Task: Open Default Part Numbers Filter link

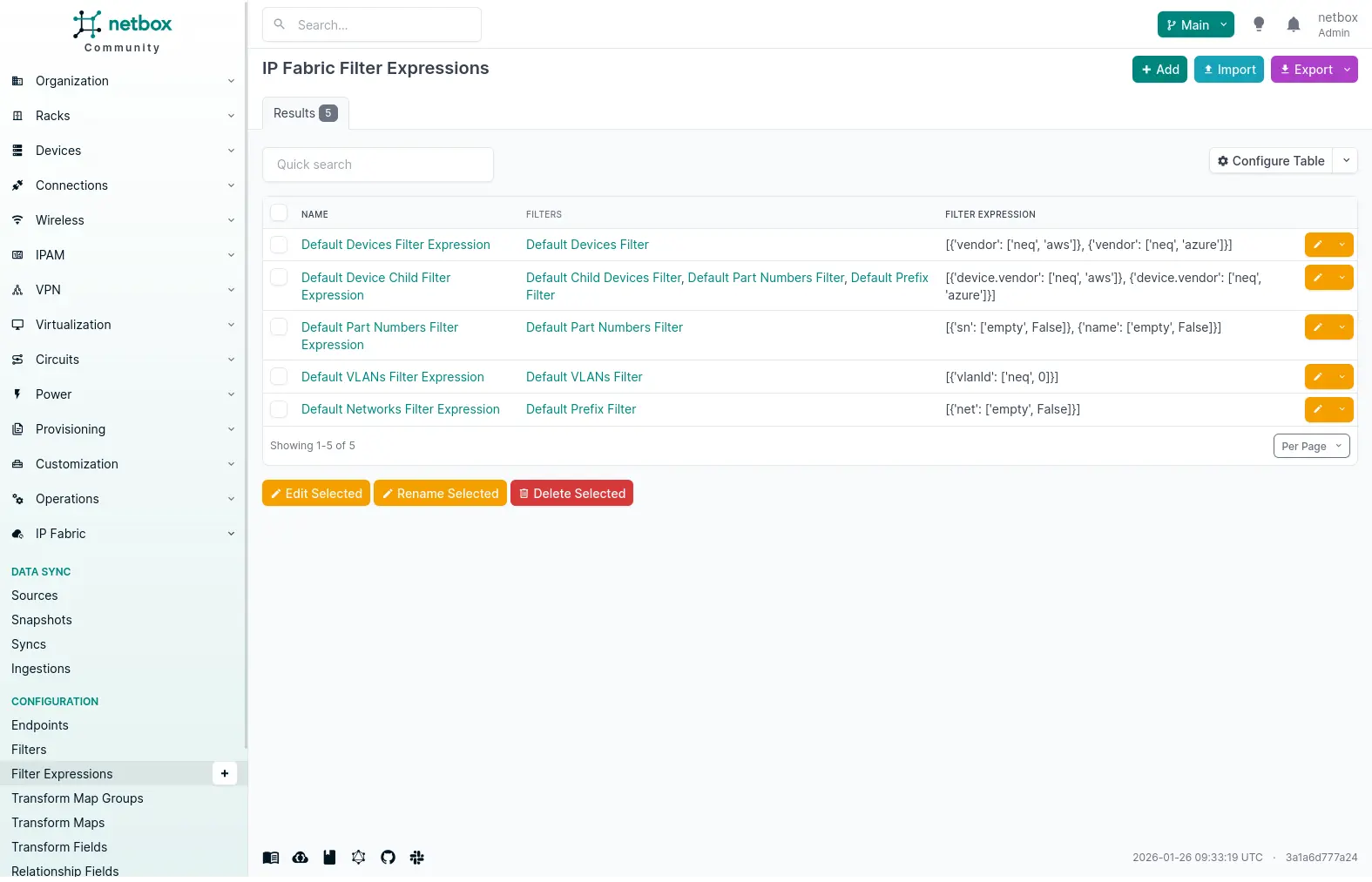Action: [605, 327]
